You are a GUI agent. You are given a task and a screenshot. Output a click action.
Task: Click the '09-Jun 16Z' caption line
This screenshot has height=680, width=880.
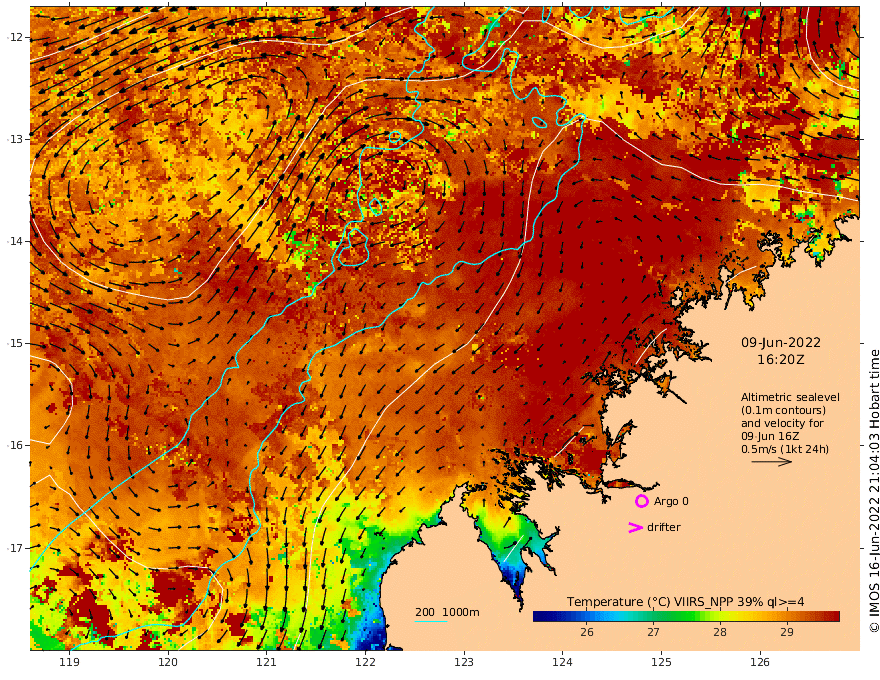point(770,436)
